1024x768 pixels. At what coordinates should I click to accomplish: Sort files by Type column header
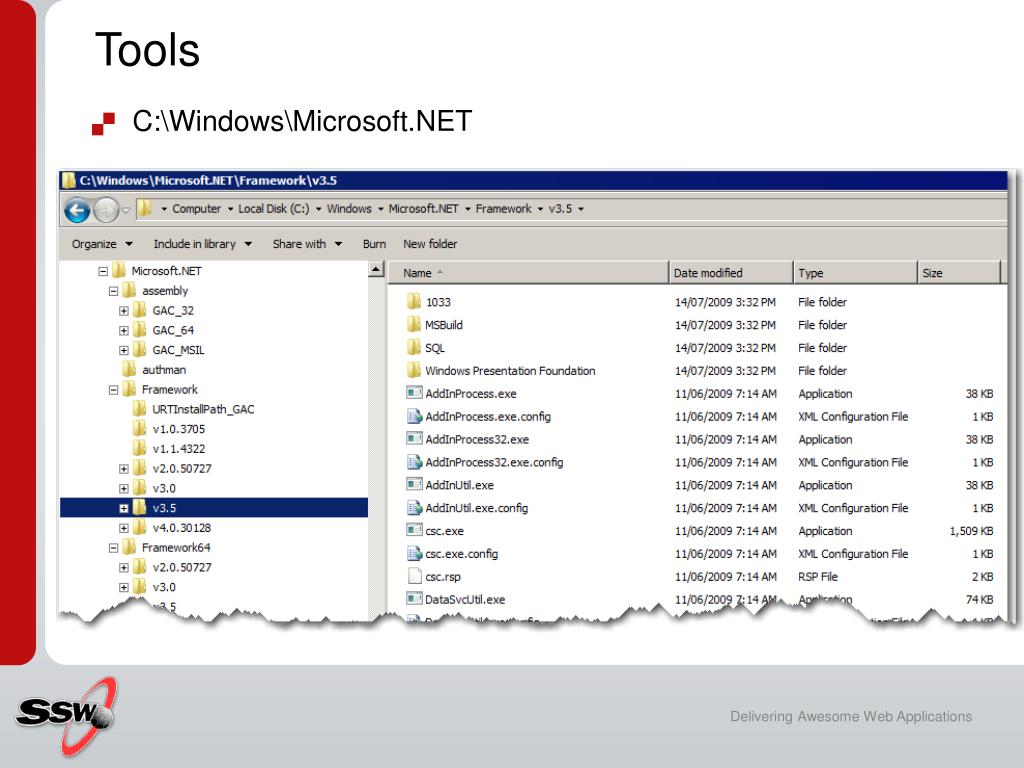pyautogui.click(x=855, y=273)
